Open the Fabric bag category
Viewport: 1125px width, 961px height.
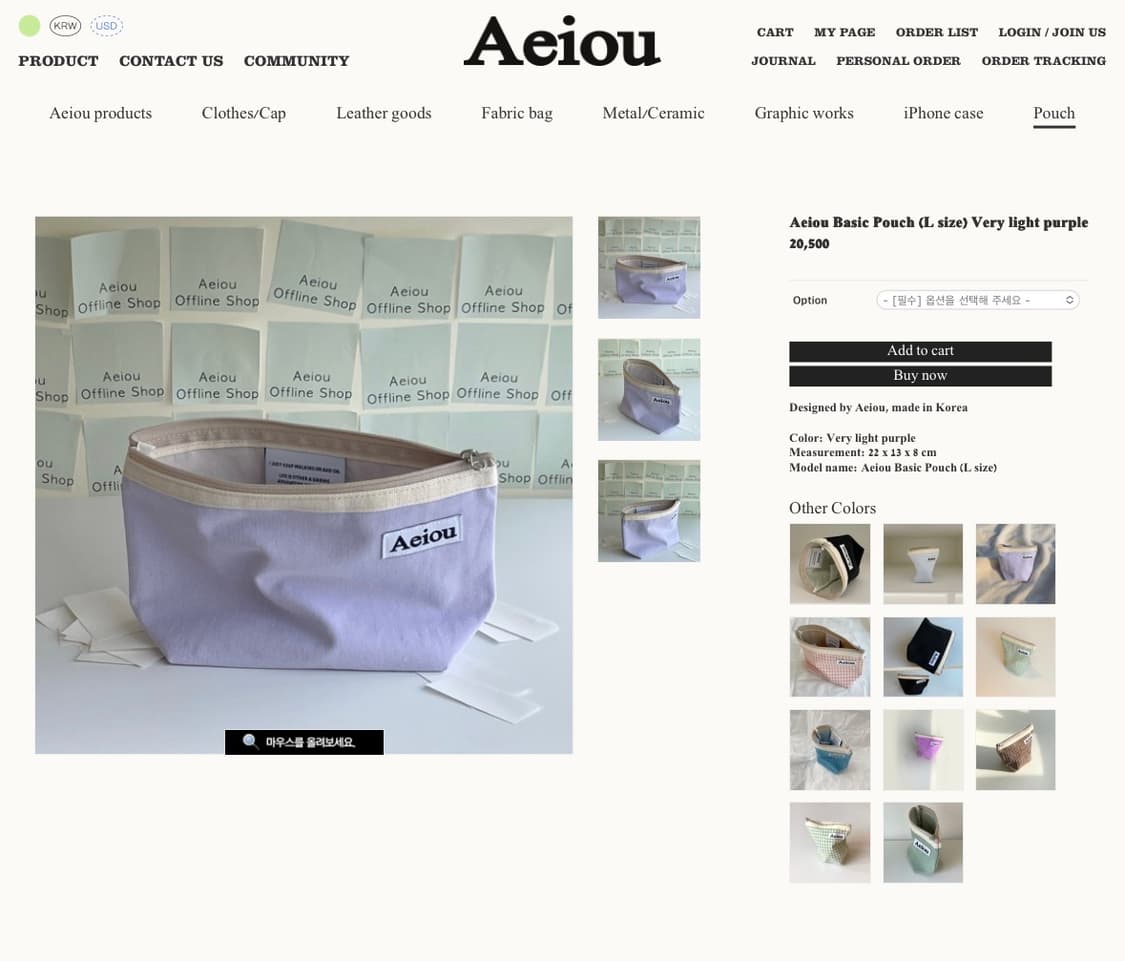pyautogui.click(x=517, y=113)
